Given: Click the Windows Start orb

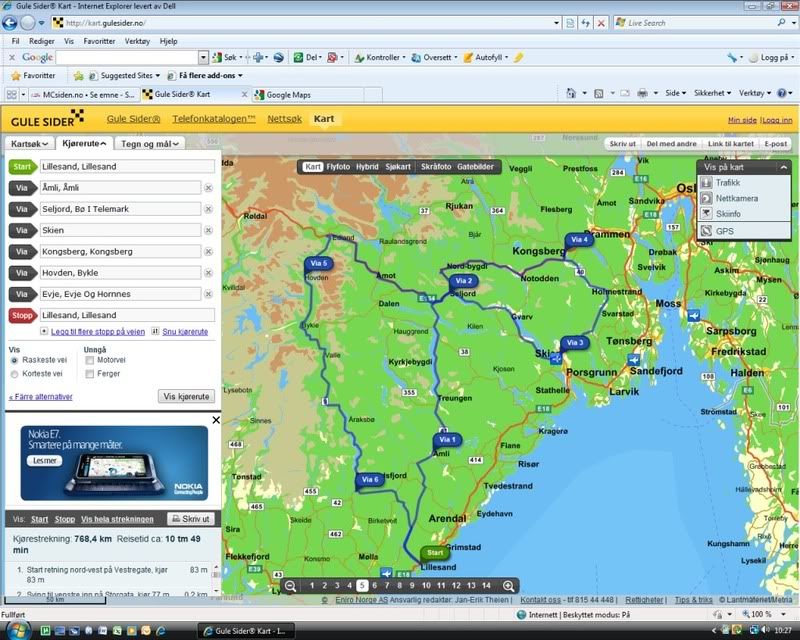Looking at the screenshot, I should (x=18, y=630).
